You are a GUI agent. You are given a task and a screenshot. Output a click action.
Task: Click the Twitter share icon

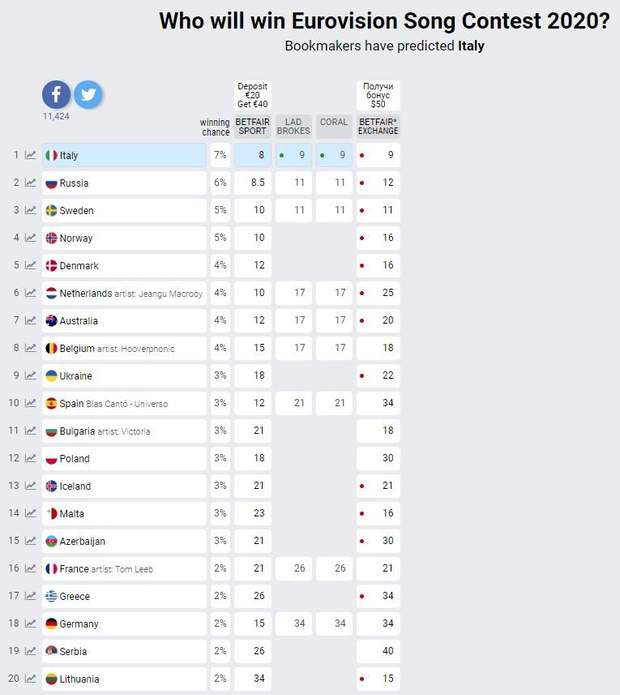[x=88, y=95]
